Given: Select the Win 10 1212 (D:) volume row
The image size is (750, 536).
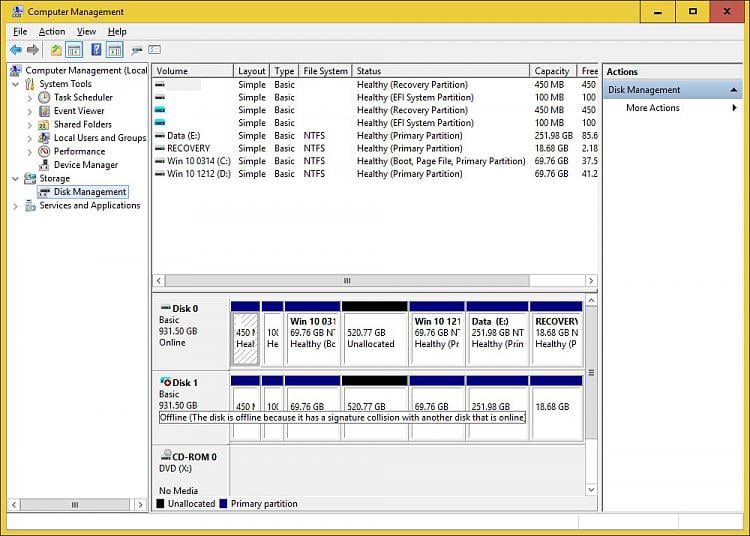Looking at the screenshot, I should tap(375, 174).
